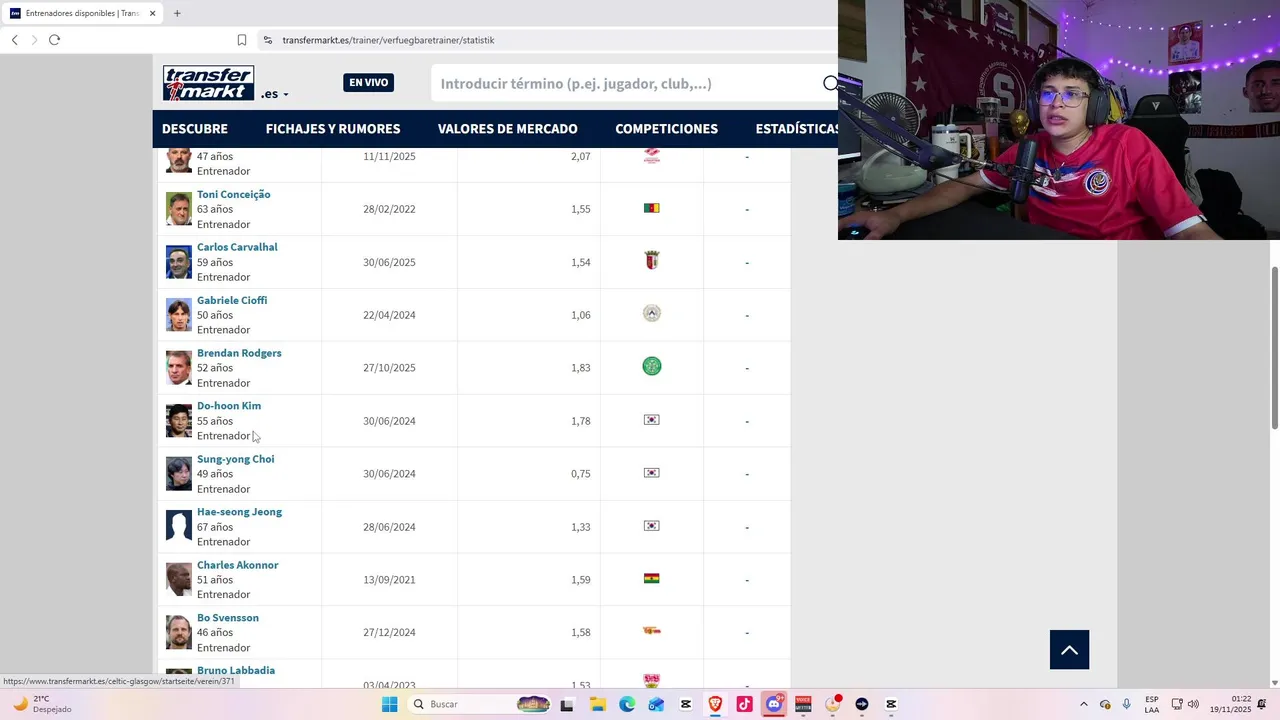Click the microphone icon in the system tray

click(x=1126, y=704)
